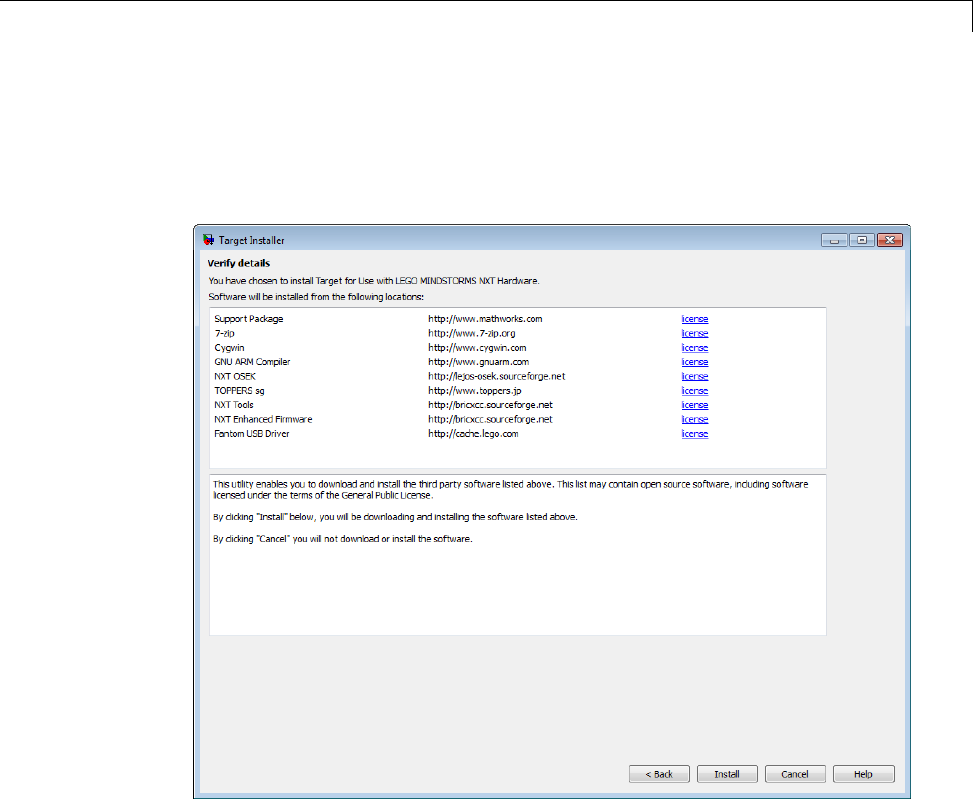Open the NXT Tools license link

click(x=694, y=405)
